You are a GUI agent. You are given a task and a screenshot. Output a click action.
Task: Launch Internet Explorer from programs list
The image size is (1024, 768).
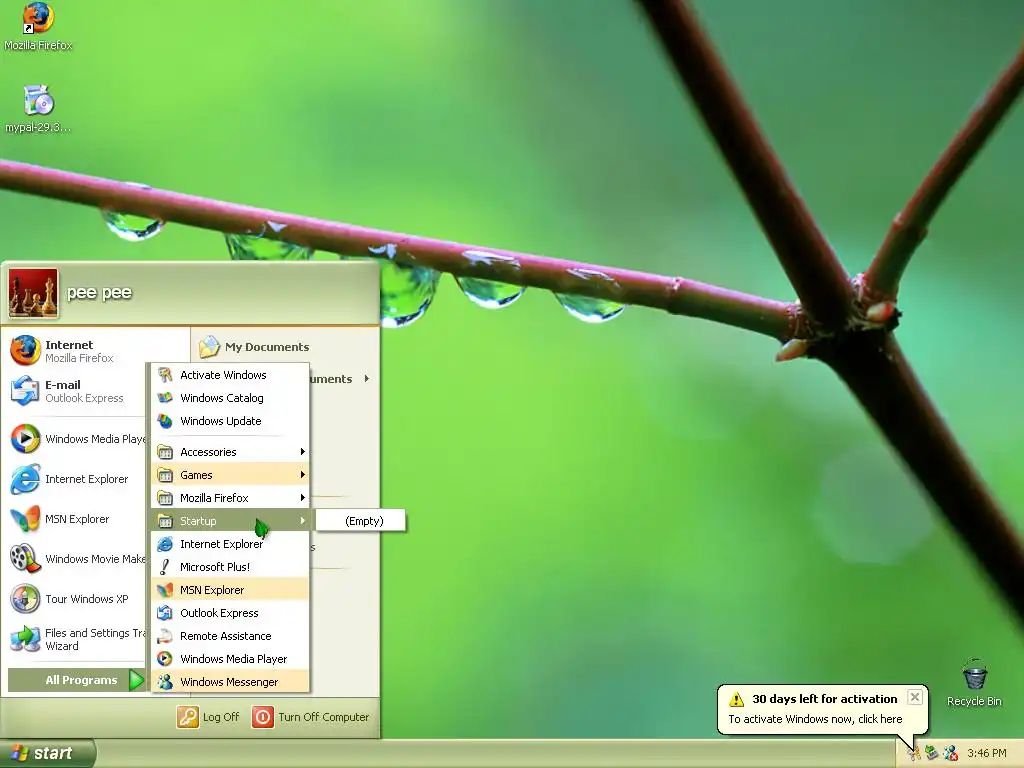click(x=230, y=544)
